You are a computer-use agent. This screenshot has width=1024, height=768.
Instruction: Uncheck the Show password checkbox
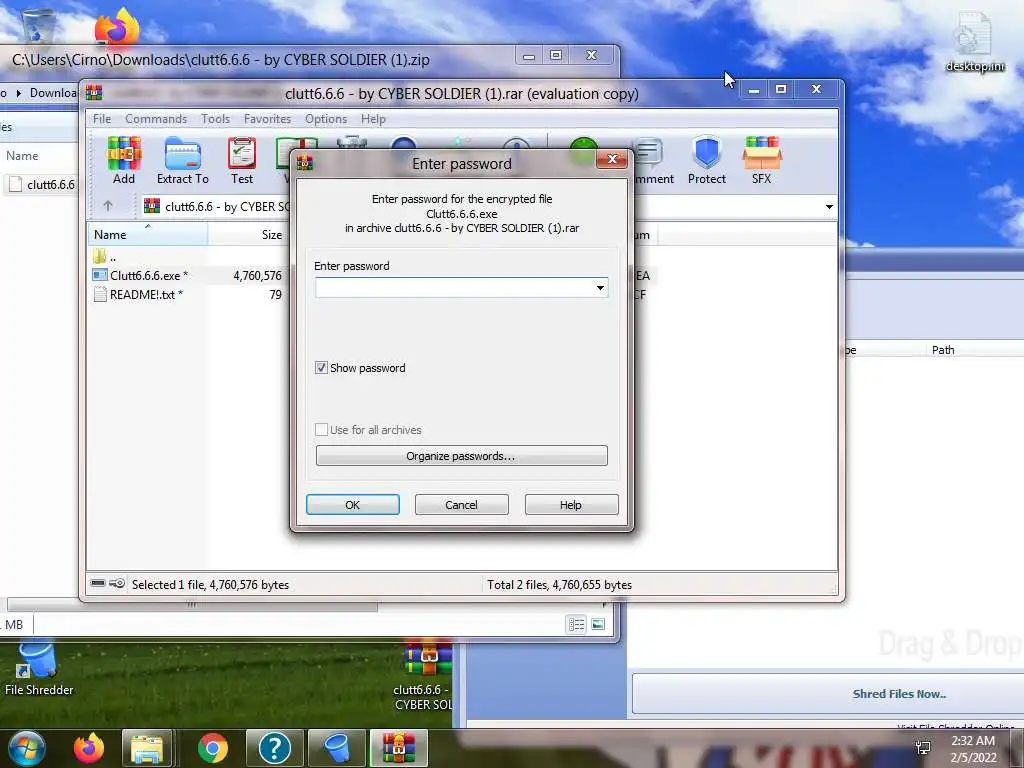click(x=321, y=368)
